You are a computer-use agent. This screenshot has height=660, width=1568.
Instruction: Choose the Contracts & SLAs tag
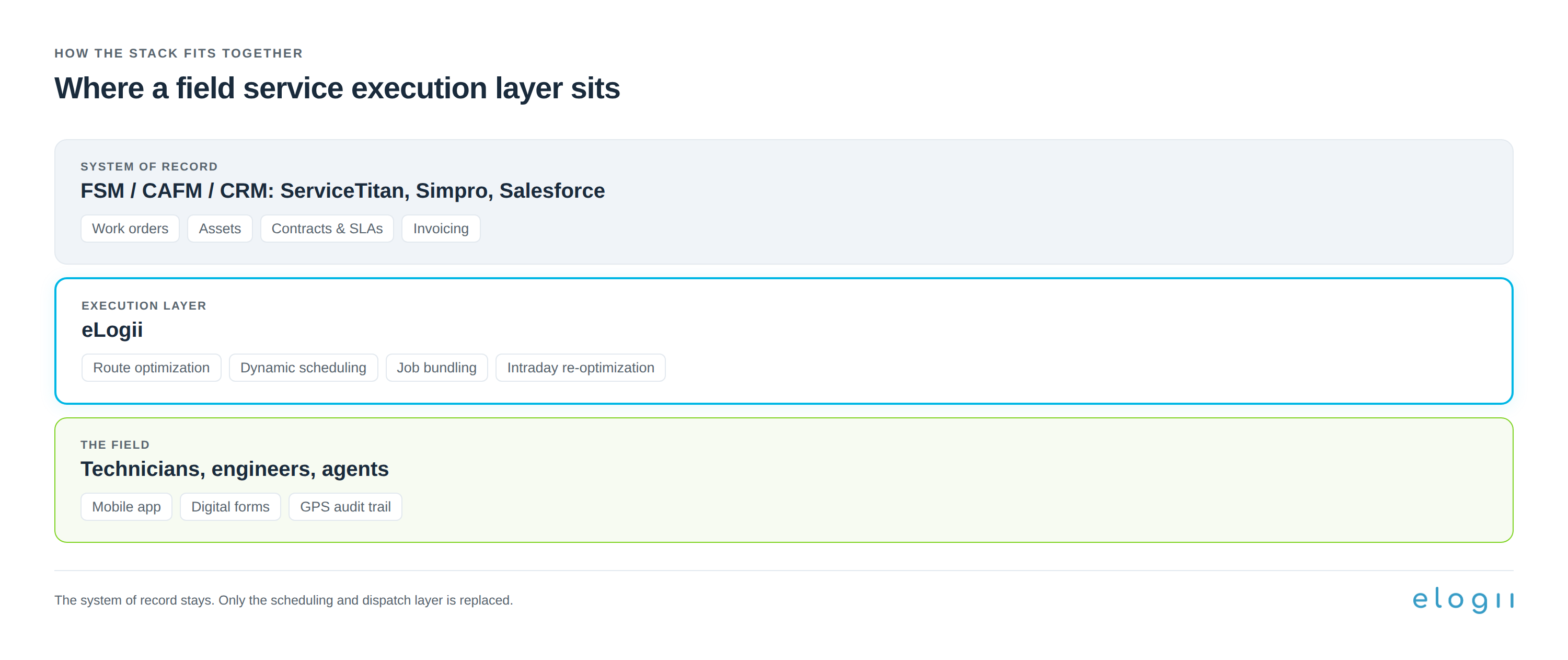327,229
